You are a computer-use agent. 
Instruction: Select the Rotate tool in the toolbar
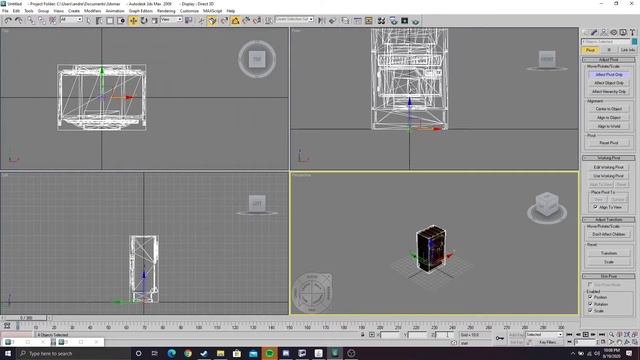[144, 20]
